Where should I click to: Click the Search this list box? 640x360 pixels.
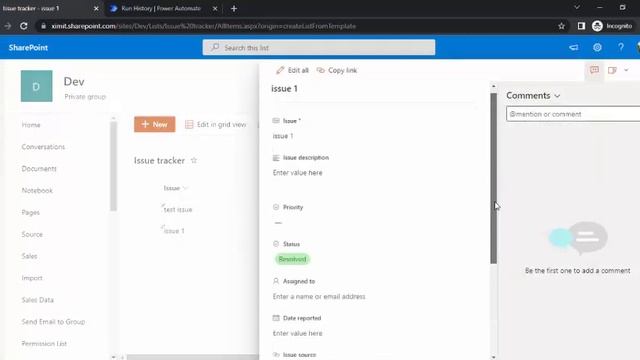pyautogui.click(x=319, y=47)
